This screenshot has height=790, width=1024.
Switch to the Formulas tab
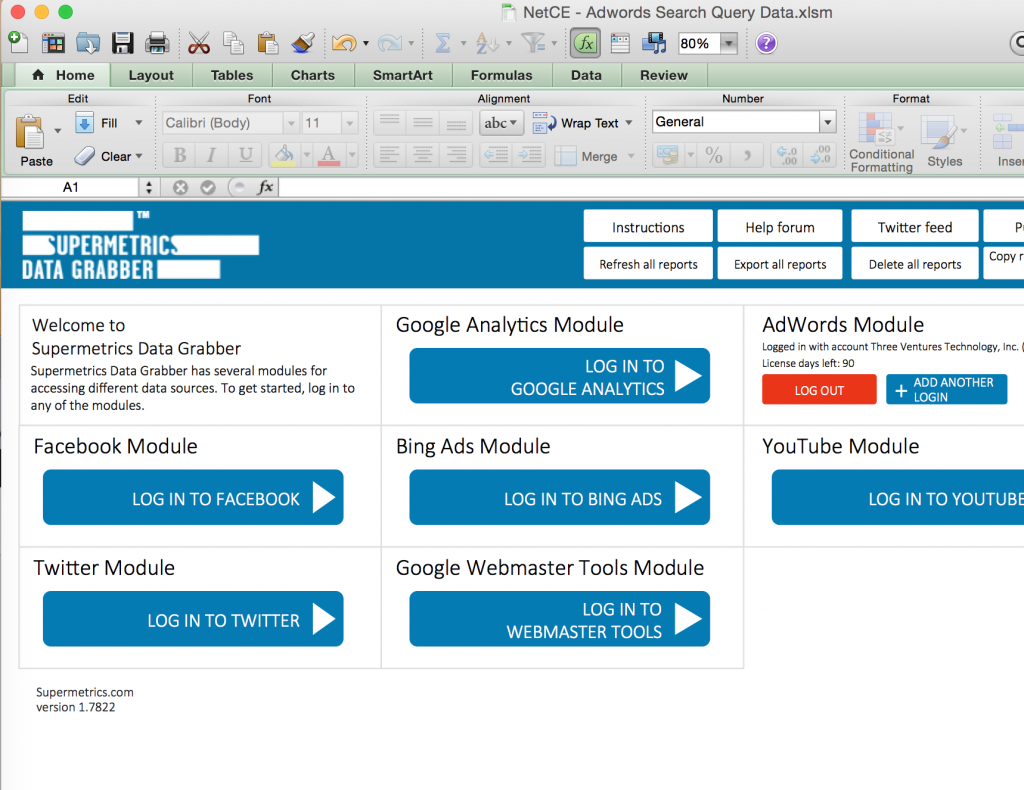click(x=502, y=75)
